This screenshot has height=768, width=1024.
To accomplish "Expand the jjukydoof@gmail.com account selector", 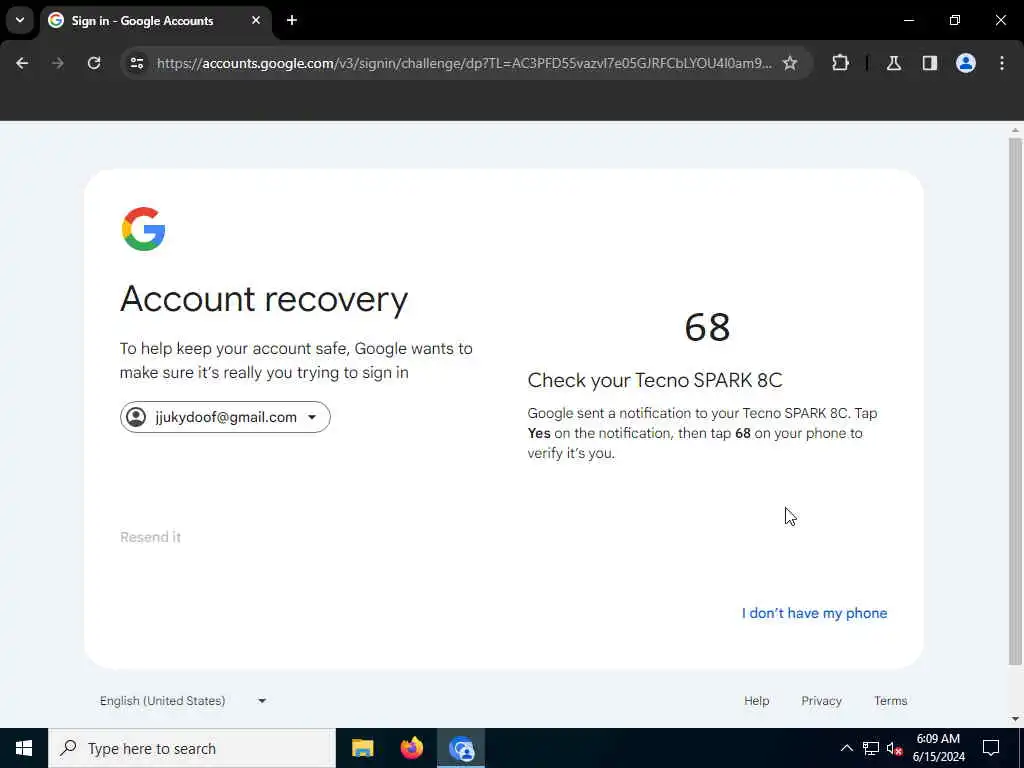I will 225,417.
